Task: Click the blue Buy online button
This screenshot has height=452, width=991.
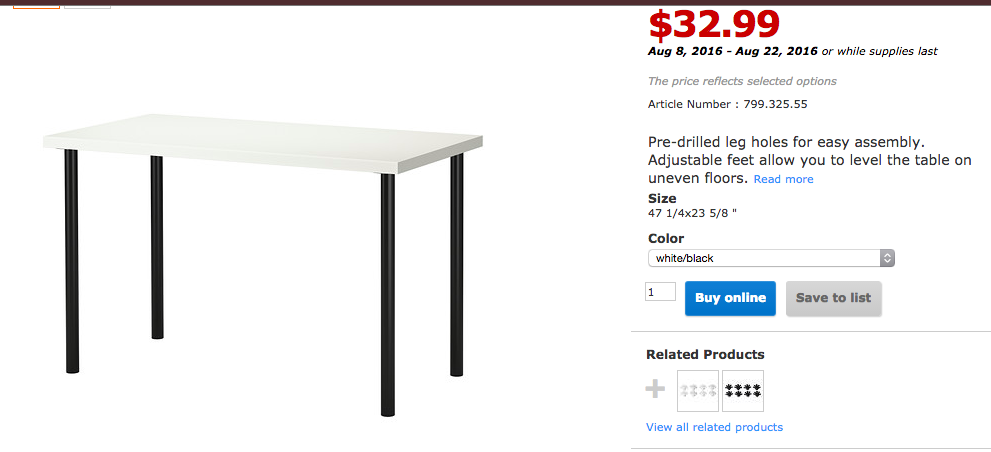Action: pyautogui.click(x=730, y=298)
